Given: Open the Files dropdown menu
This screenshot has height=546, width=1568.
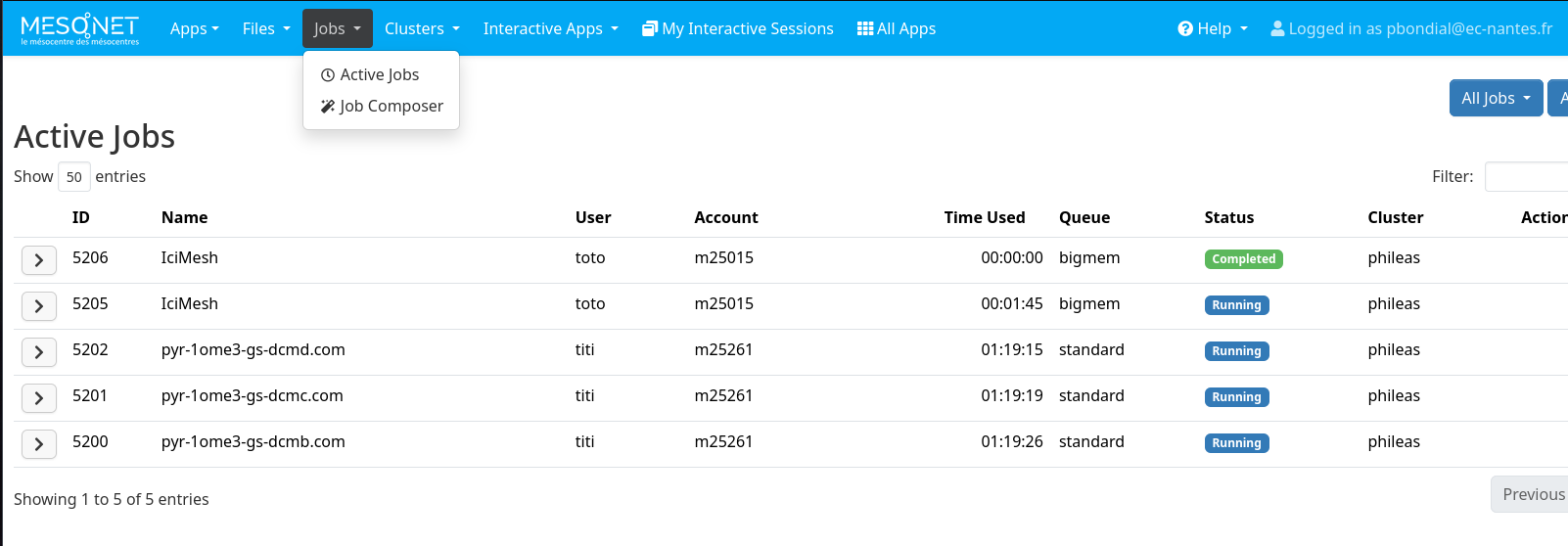Looking at the screenshot, I should (x=266, y=28).
